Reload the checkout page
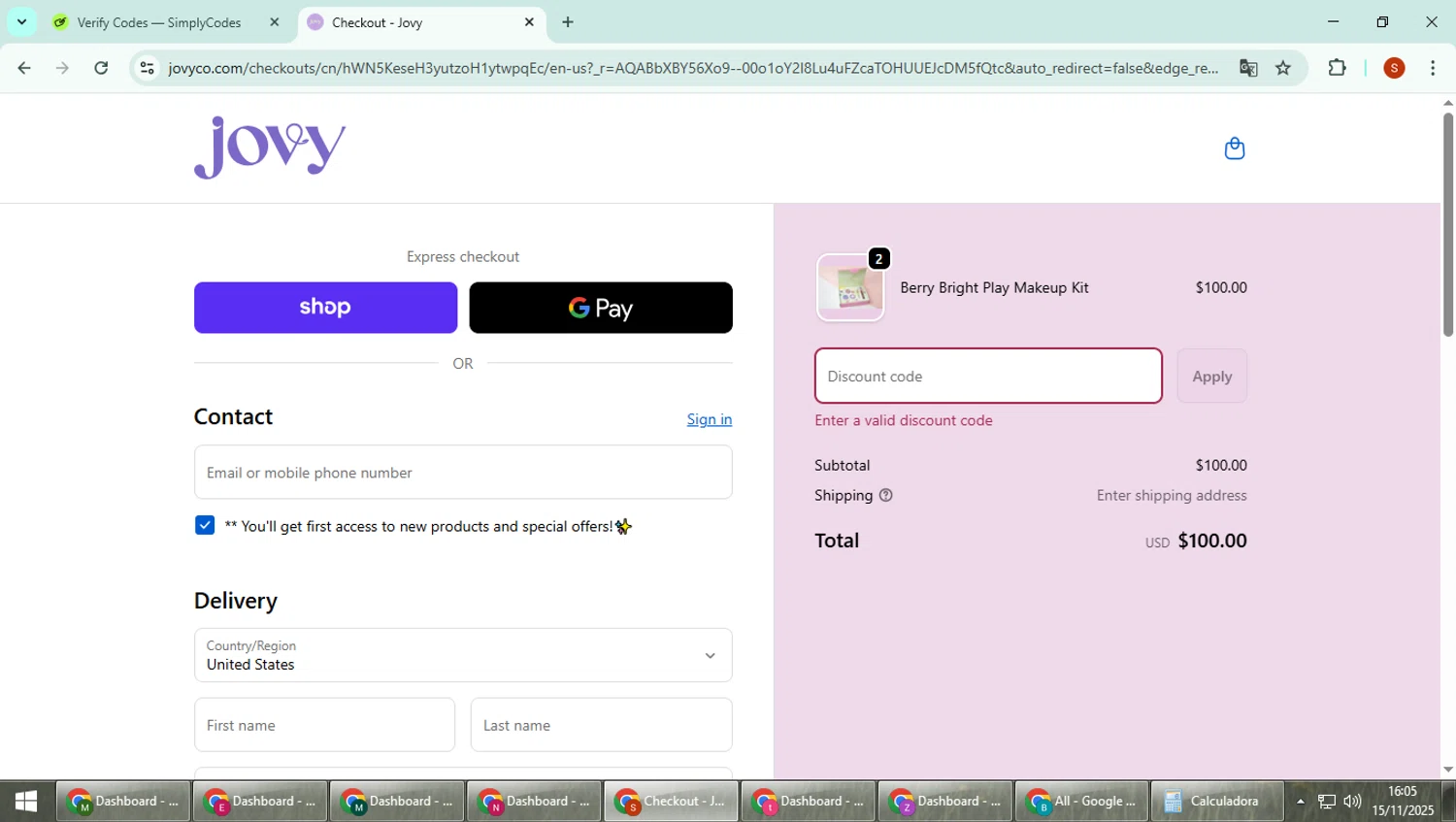The height and width of the screenshot is (822, 1456). click(101, 68)
